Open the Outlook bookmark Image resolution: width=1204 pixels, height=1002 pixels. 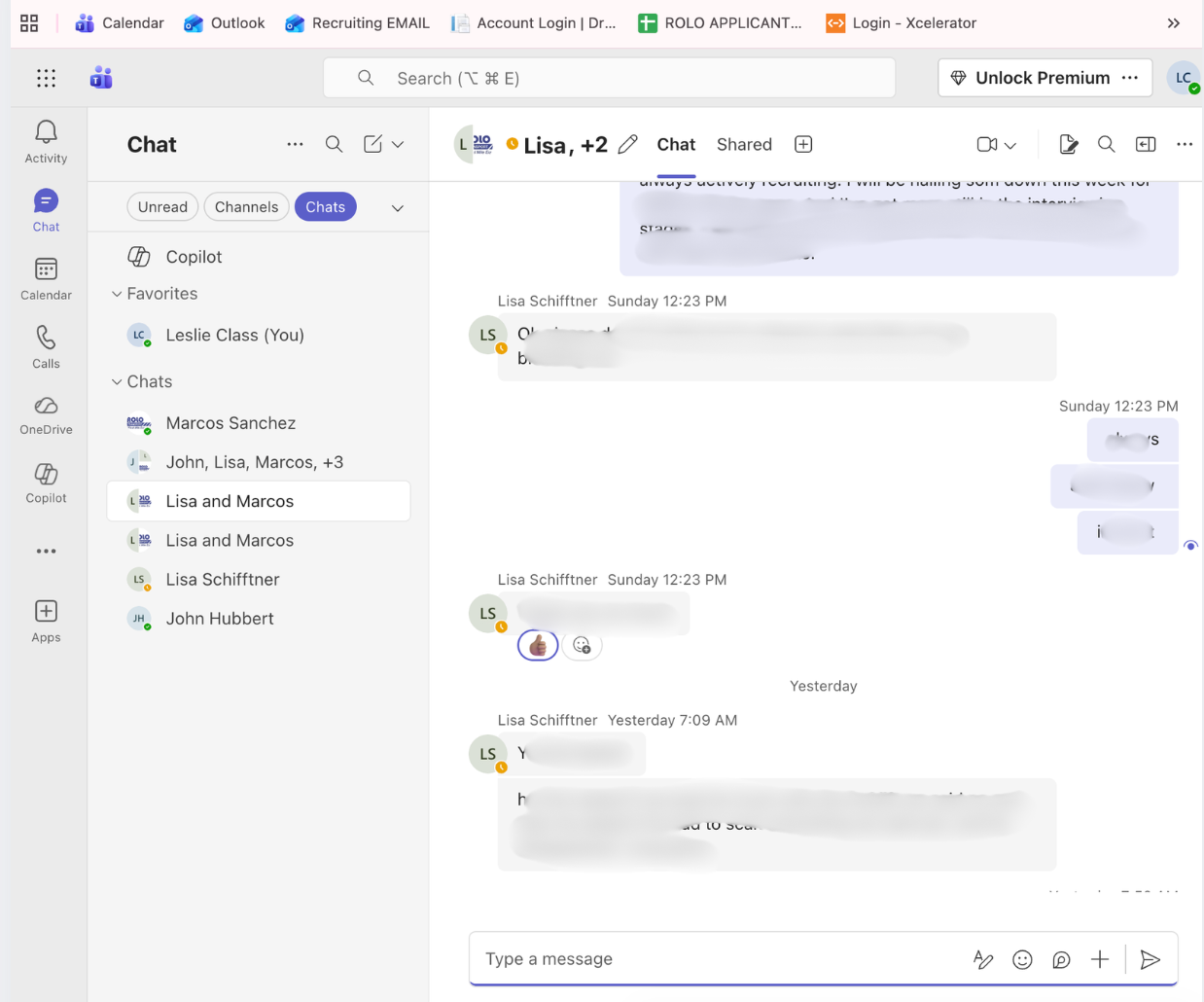click(224, 22)
